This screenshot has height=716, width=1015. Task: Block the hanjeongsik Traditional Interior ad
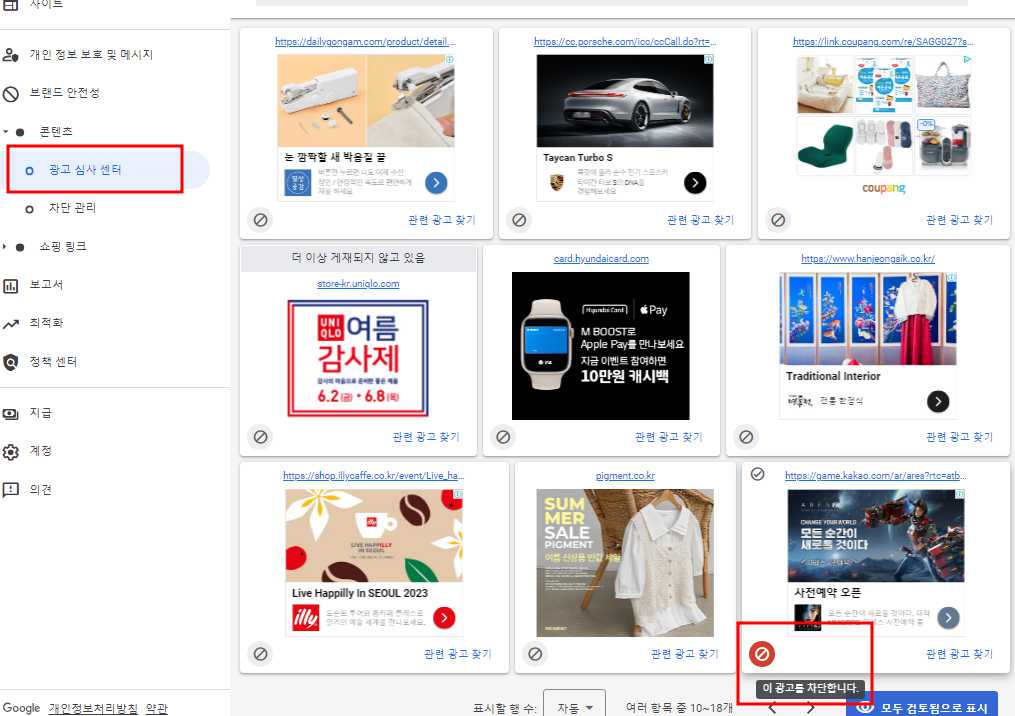(x=746, y=437)
